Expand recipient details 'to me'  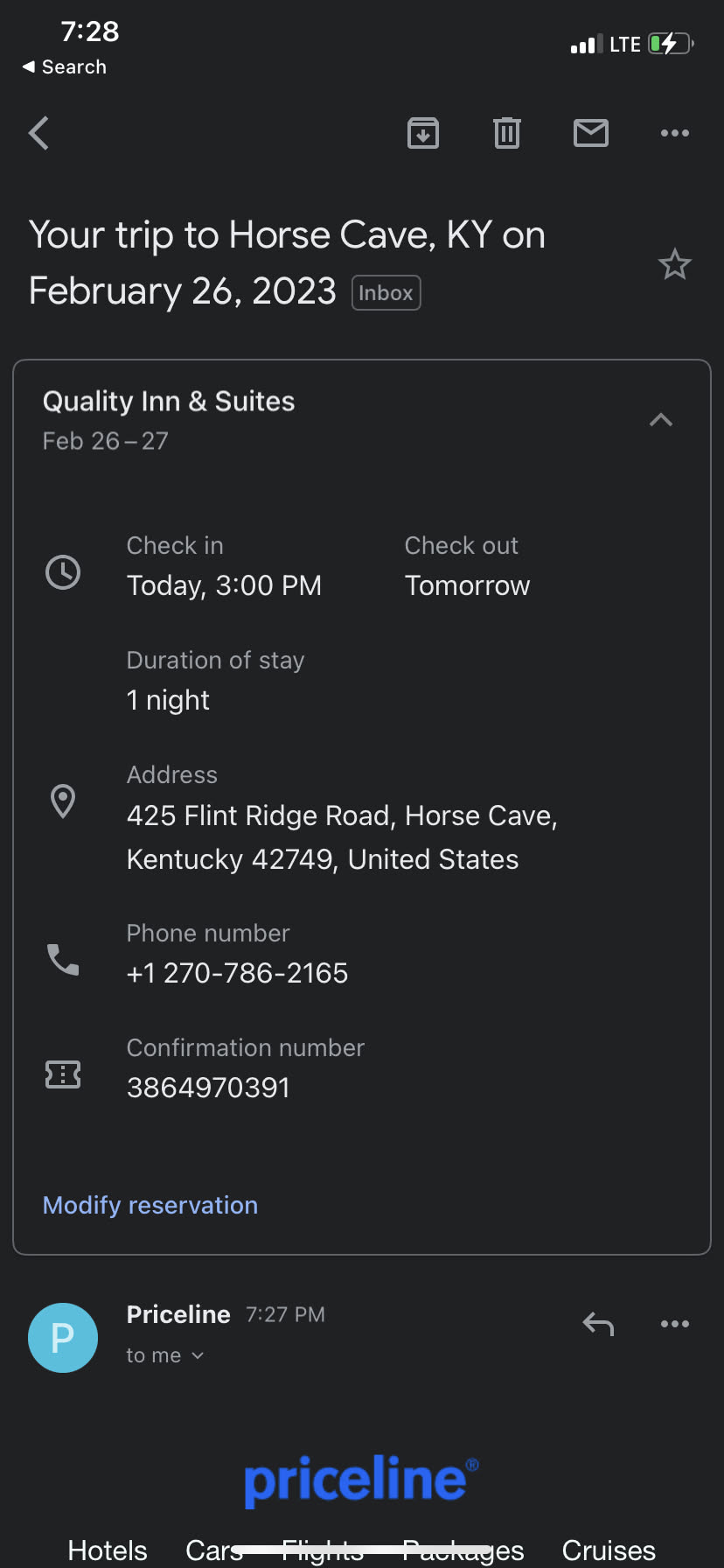(164, 1355)
